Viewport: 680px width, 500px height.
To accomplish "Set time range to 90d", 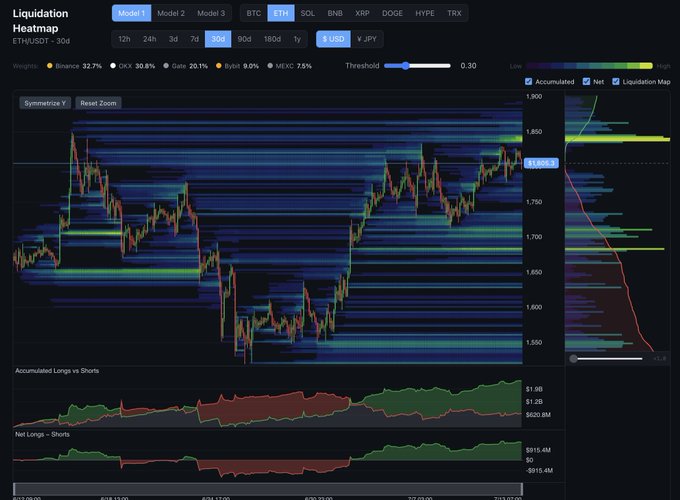I will (244, 39).
